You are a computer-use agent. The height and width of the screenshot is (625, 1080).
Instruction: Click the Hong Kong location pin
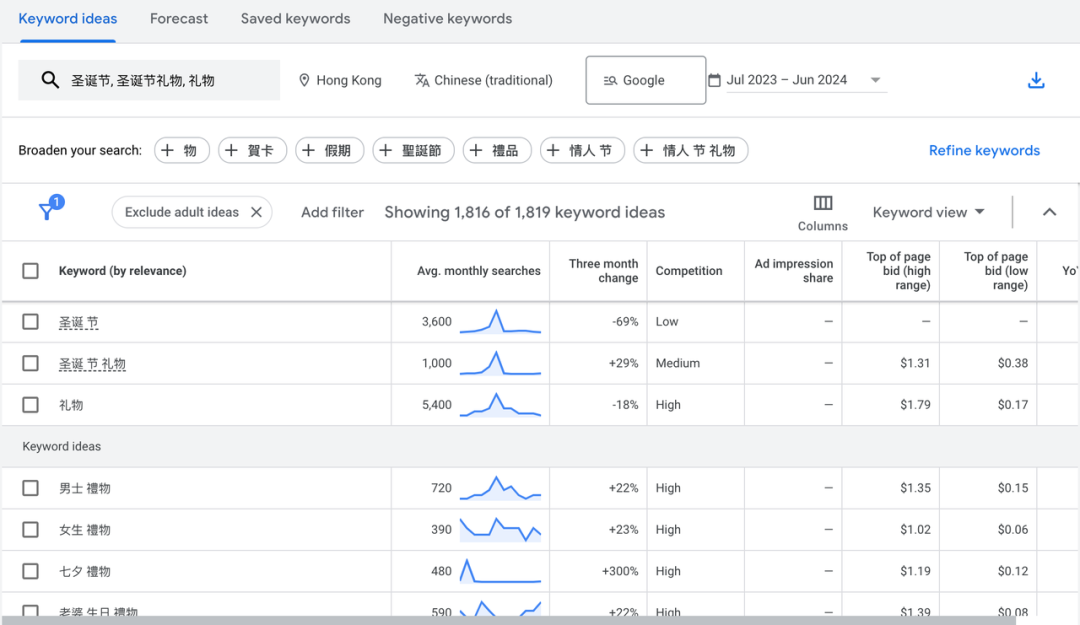(304, 80)
